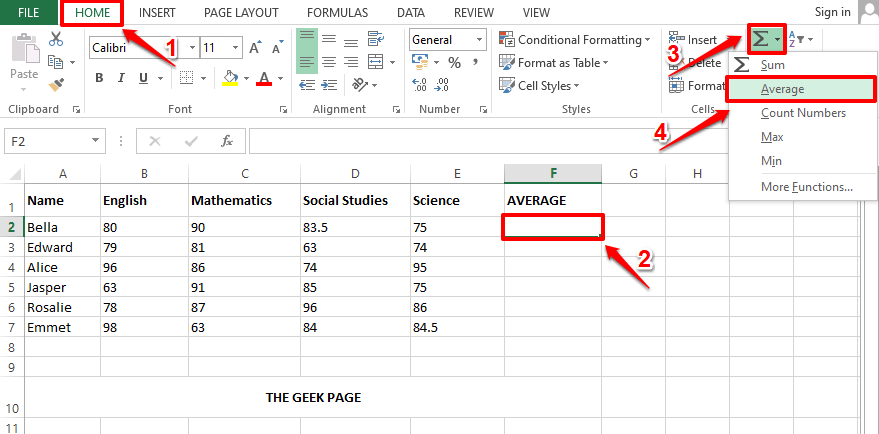Open Cell Styles gallery
This screenshot has width=879, height=434.
(539, 86)
